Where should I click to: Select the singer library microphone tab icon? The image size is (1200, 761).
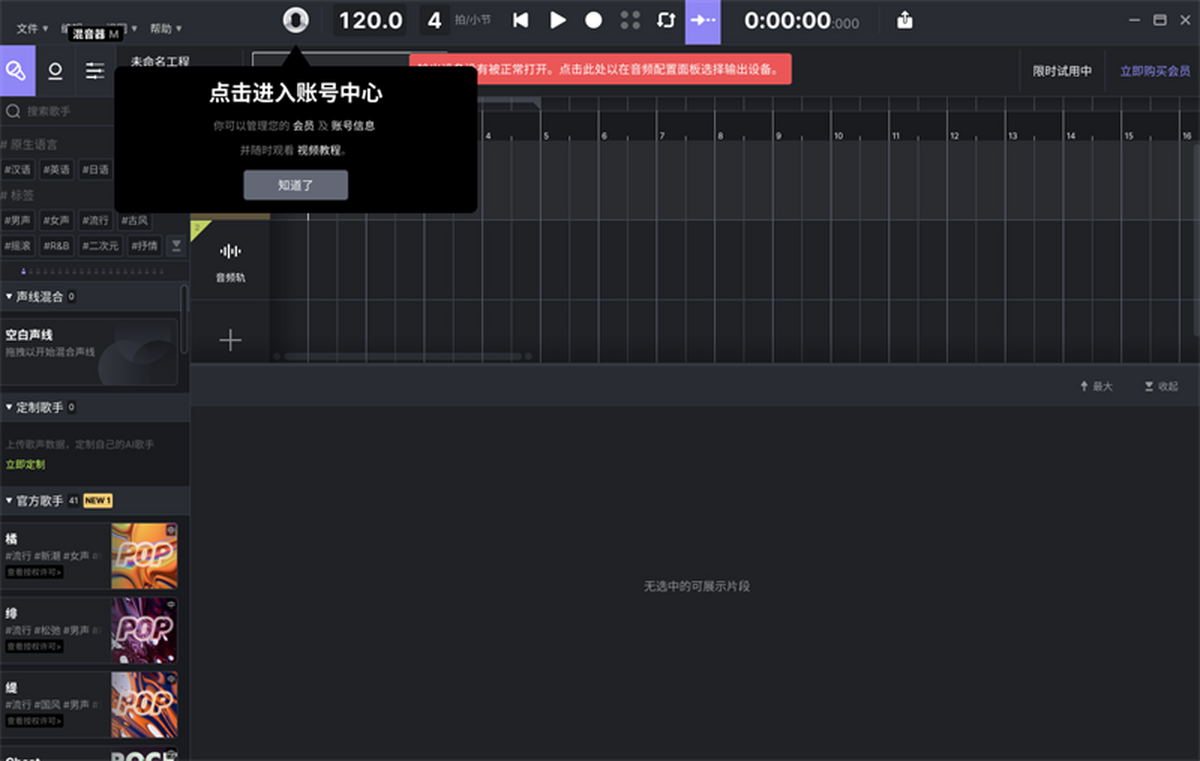(17, 71)
